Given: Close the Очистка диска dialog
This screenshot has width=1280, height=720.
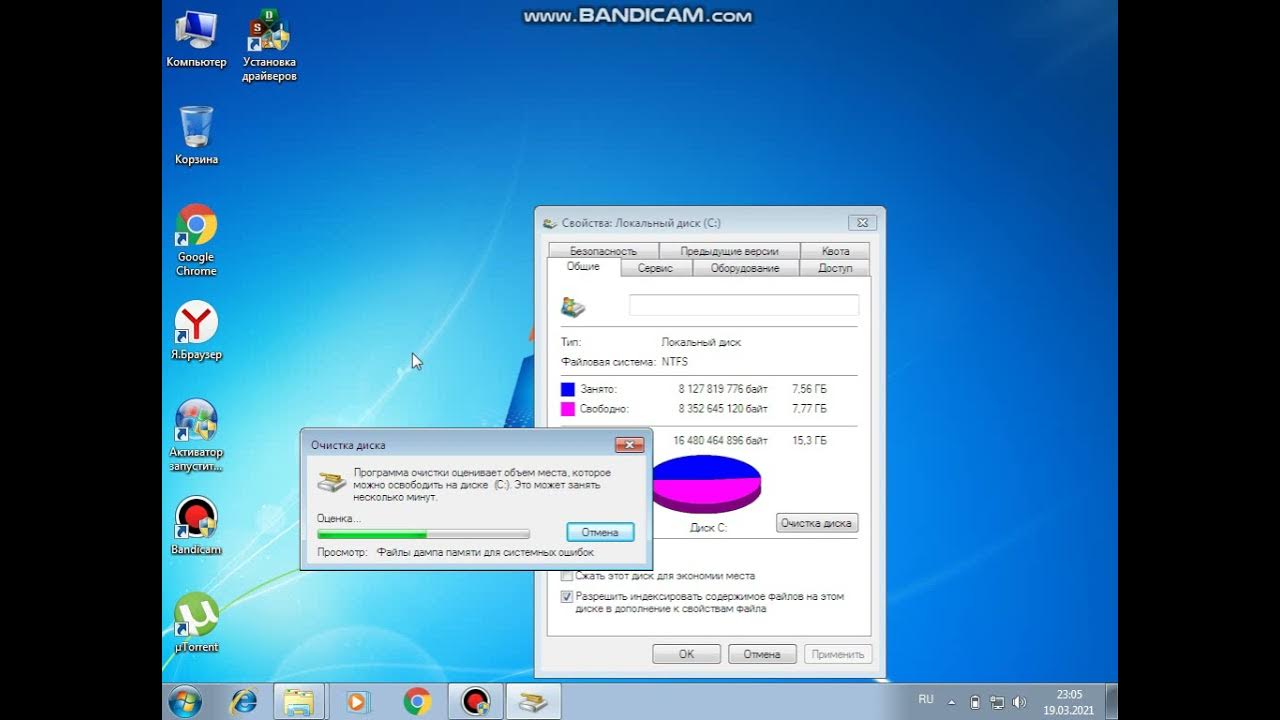Looking at the screenshot, I should (629, 444).
